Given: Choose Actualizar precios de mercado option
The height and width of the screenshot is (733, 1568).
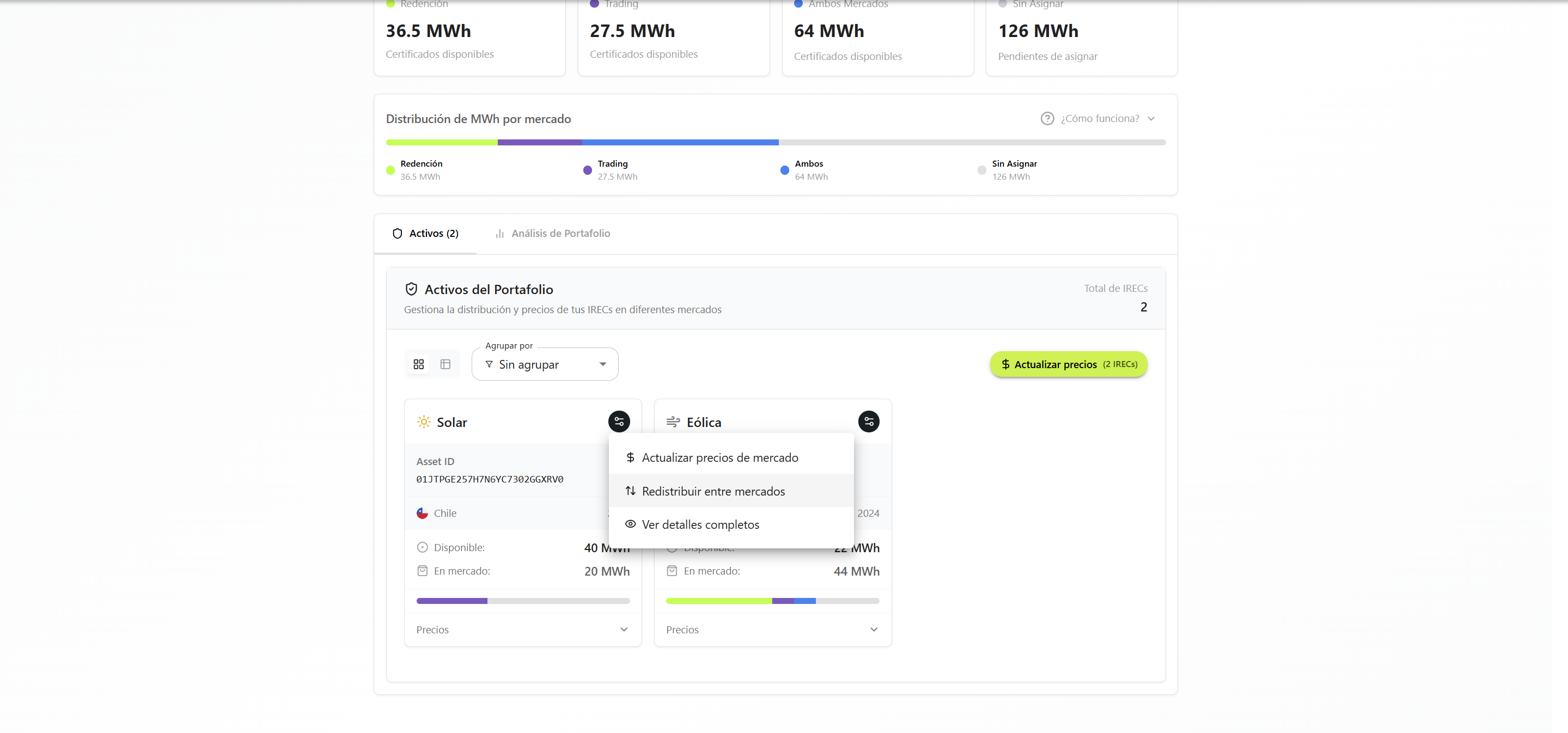Looking at the screenshot, I should [x=719, y=458].
